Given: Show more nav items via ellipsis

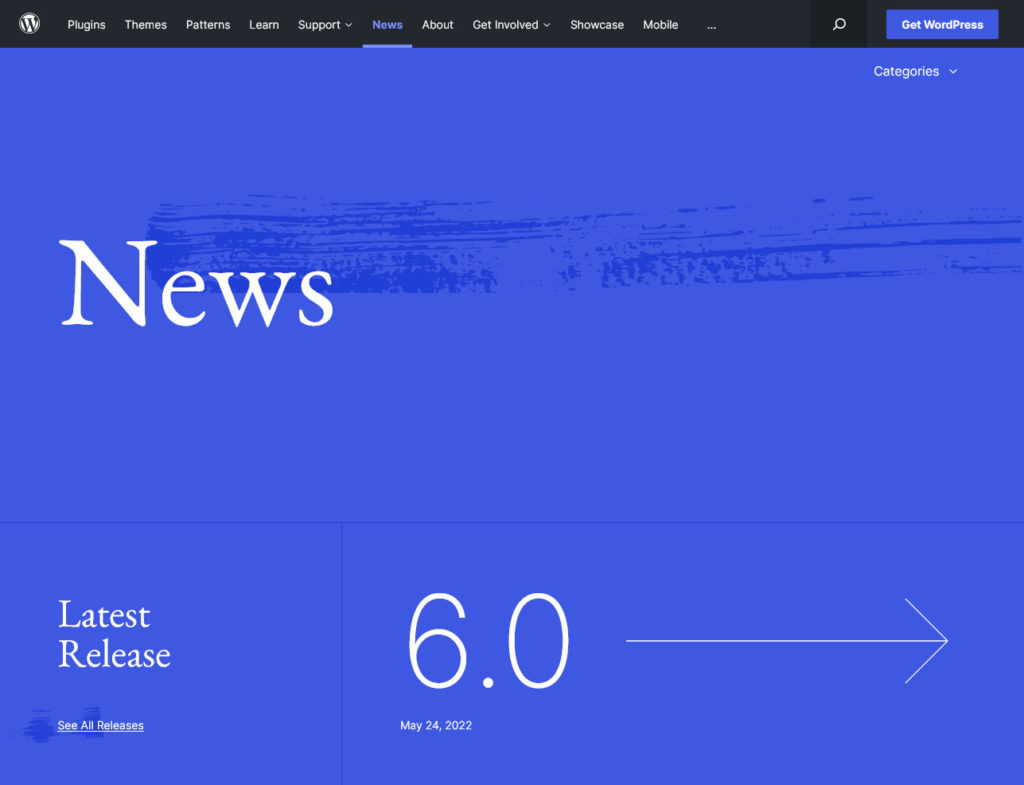Looking at the screenshot, I should (x=711, y=25).
